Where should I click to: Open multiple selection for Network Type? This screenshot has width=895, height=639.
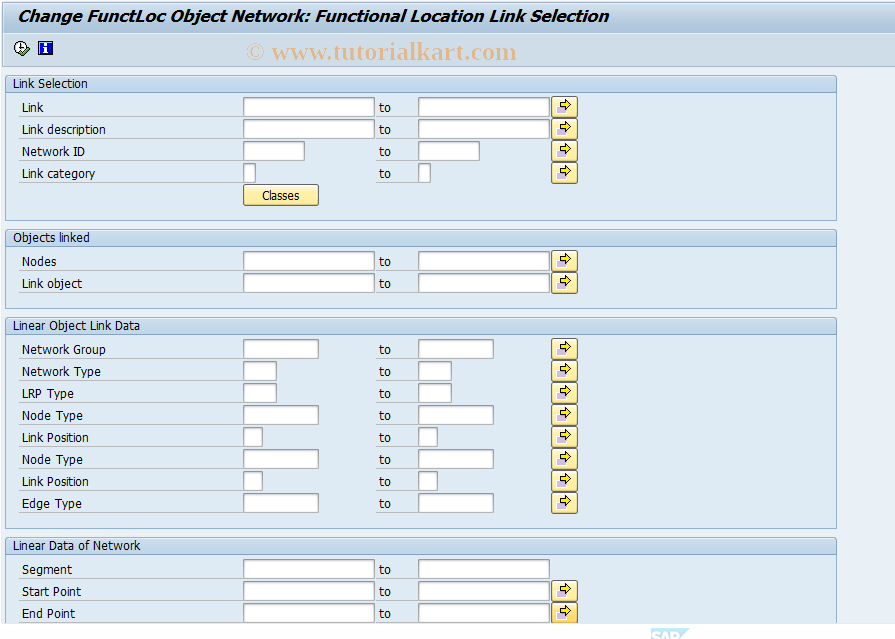[x=565, y=371]
